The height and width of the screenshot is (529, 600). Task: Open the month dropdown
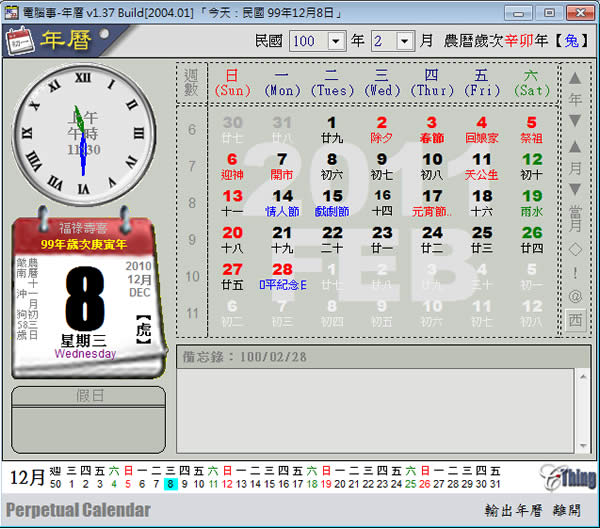404,42
